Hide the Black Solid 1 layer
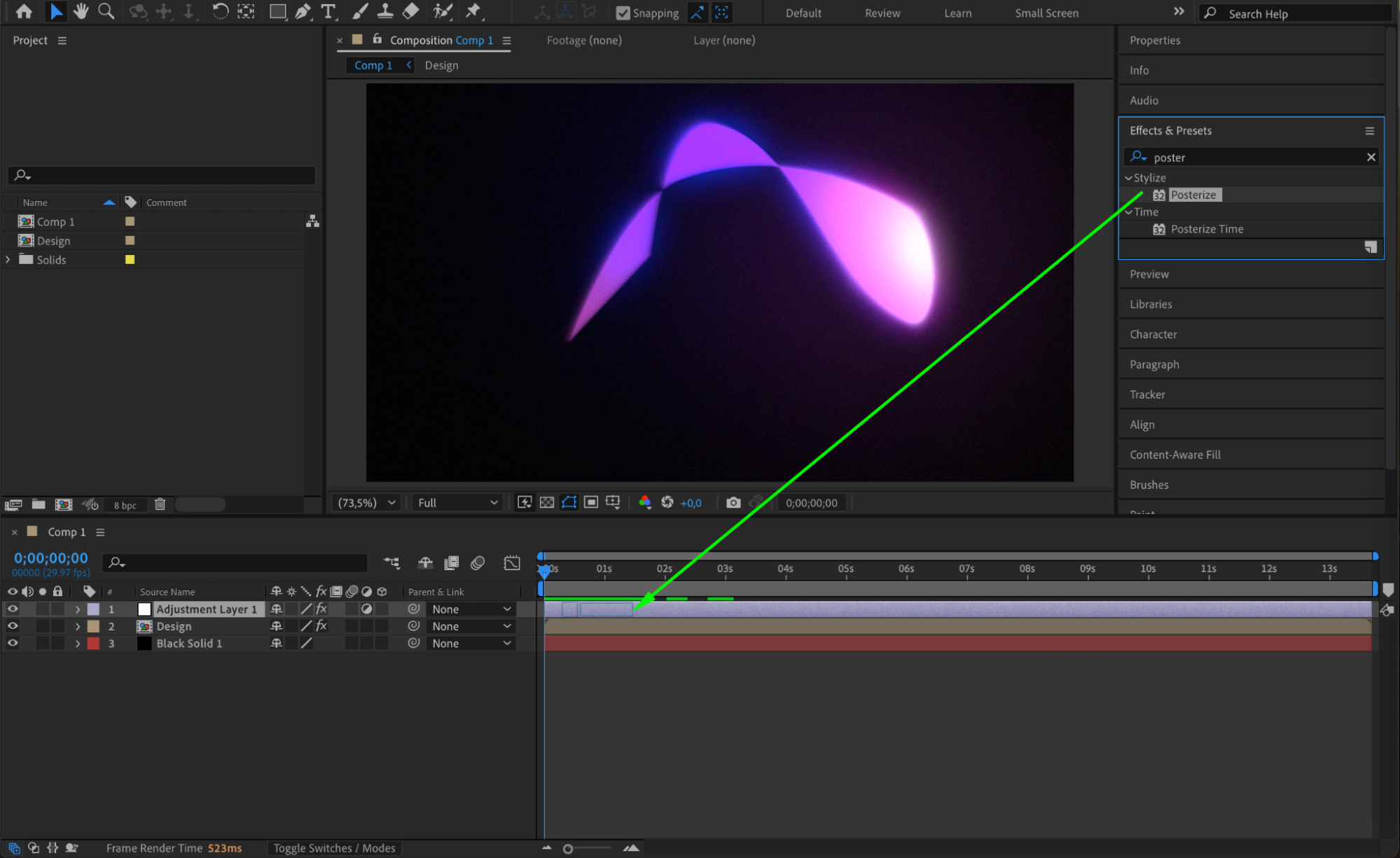1400x858 pixels. point(13,643)
